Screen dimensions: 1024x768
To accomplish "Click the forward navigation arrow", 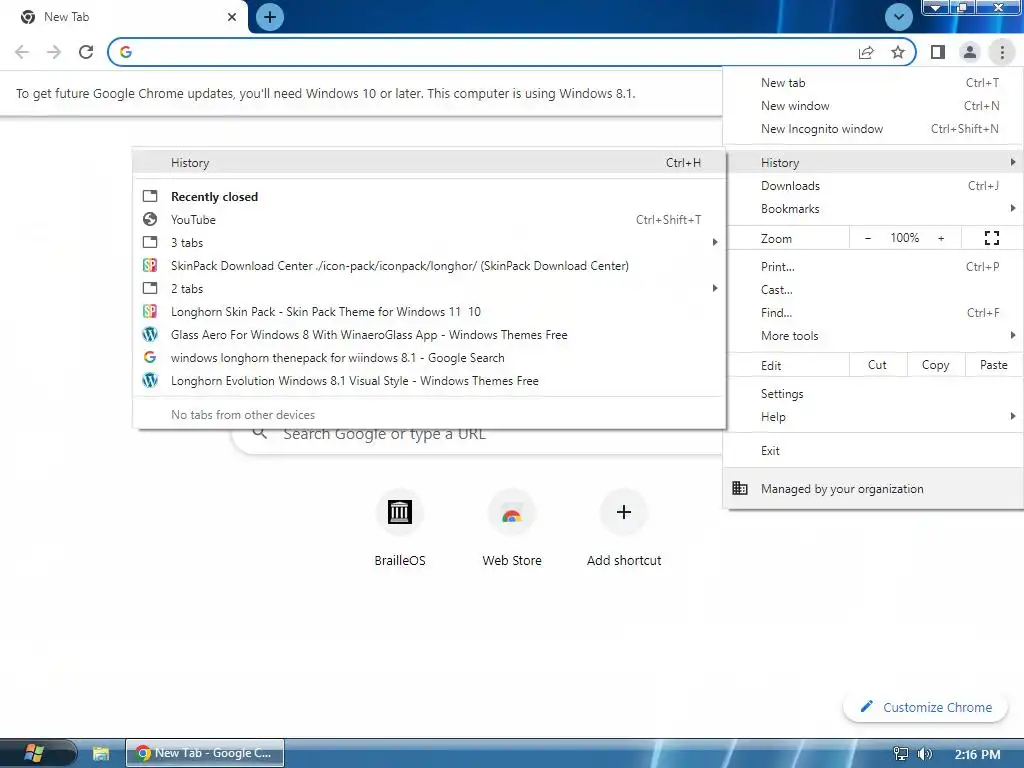I will pyautogui.click(x=54, y=52).
